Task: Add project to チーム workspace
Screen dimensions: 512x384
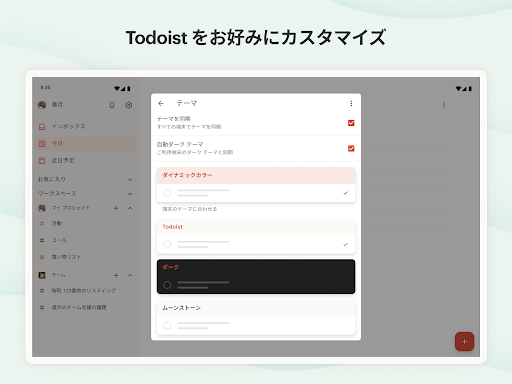Action: click(x=116, y=275)
